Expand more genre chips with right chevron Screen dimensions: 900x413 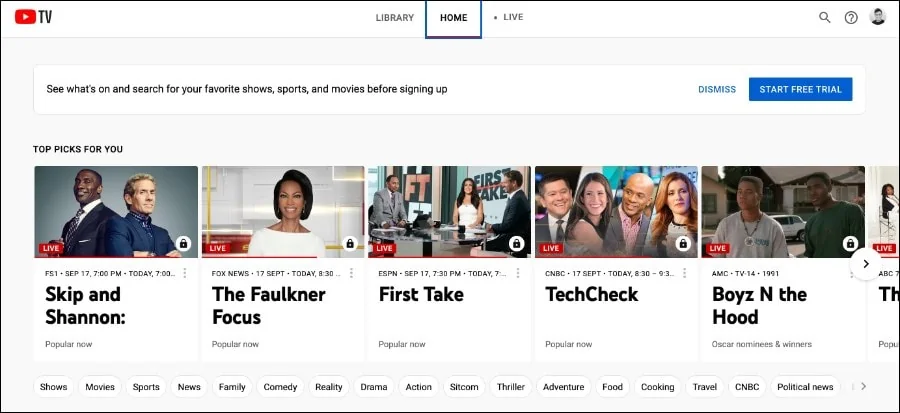[863, 387]
